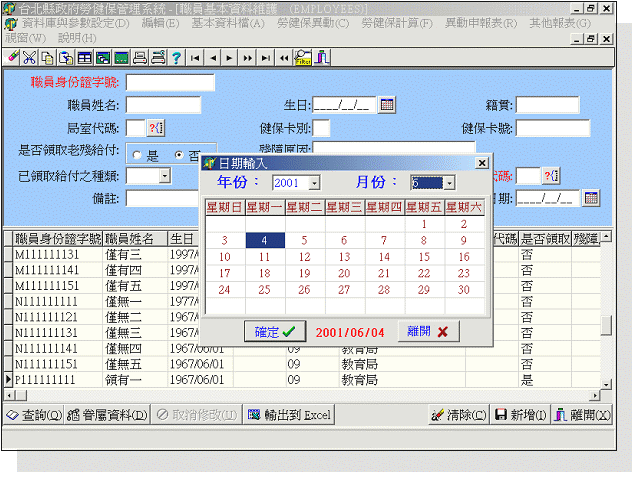640x480 pixels.
Task: Click the 離開 button in date dialog
Action: coord(429,331)
